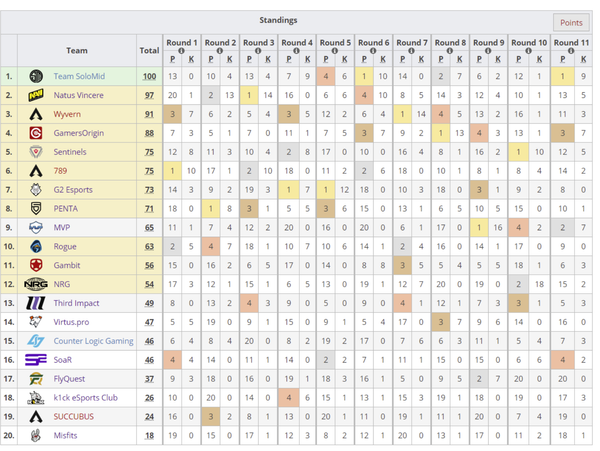
Task: Click the Sentinels logo icon
Action: 36,152
